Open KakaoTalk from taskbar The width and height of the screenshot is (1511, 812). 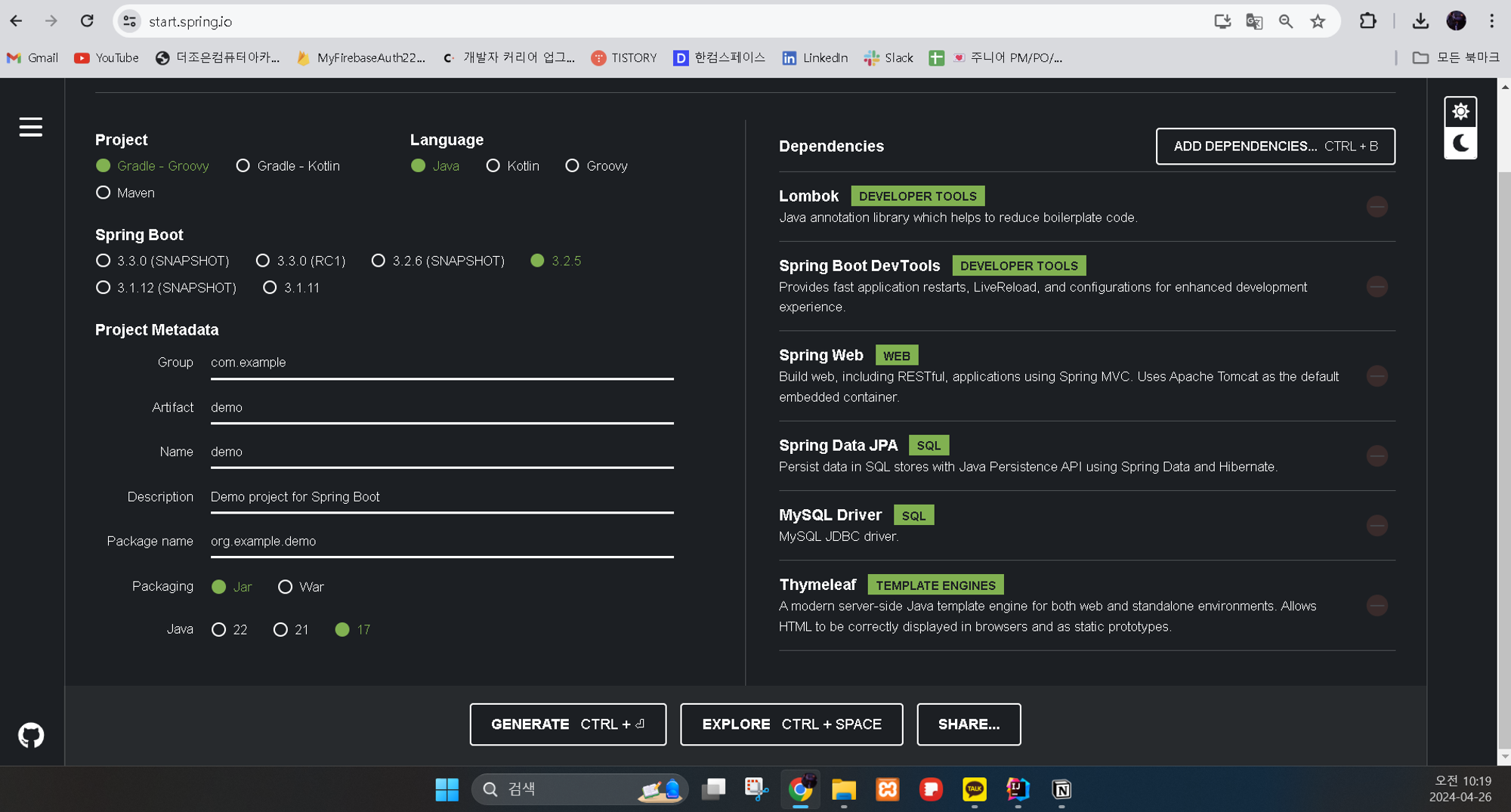975,789
